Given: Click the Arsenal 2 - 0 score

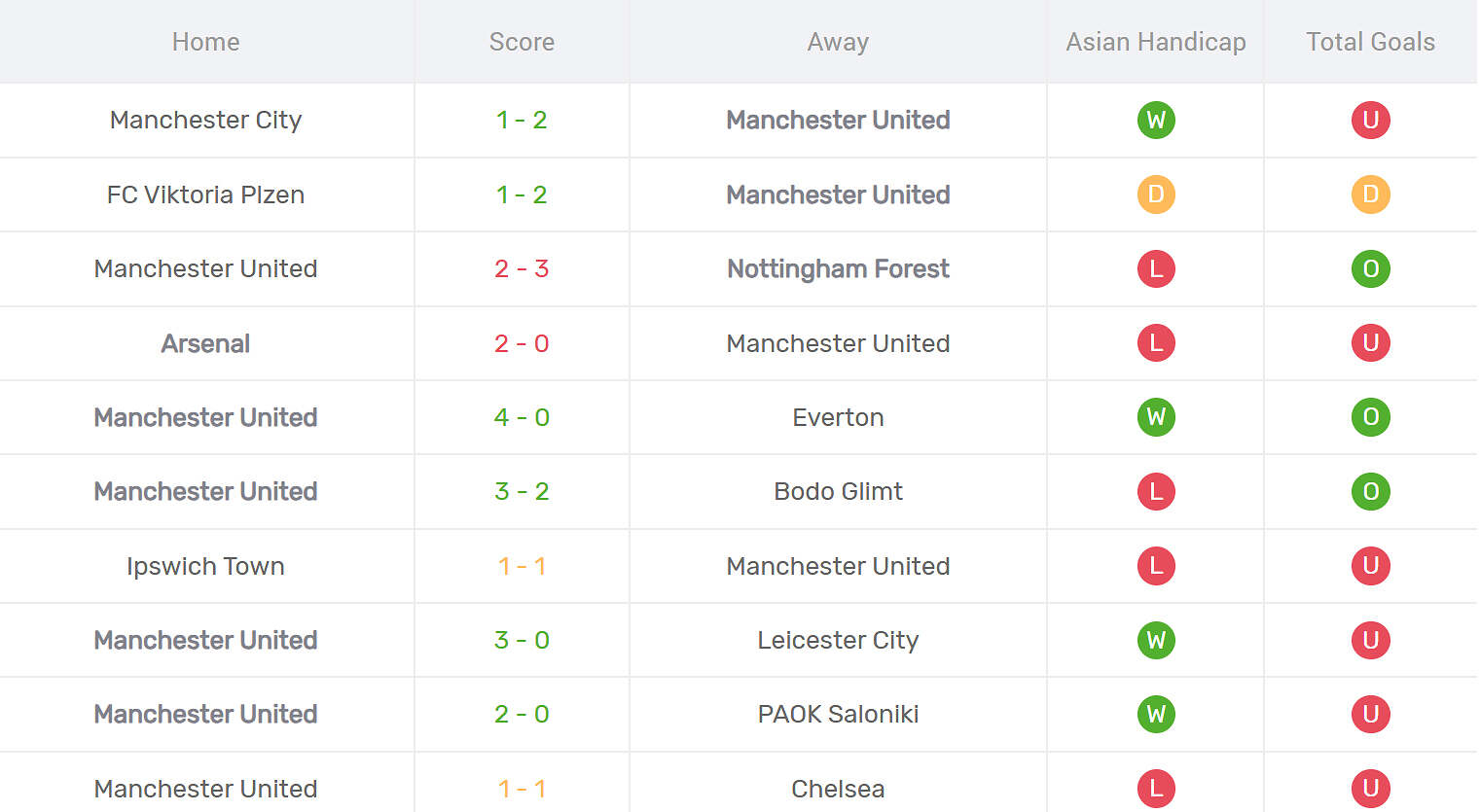Looking at the screenshot, I should [522, 343].
